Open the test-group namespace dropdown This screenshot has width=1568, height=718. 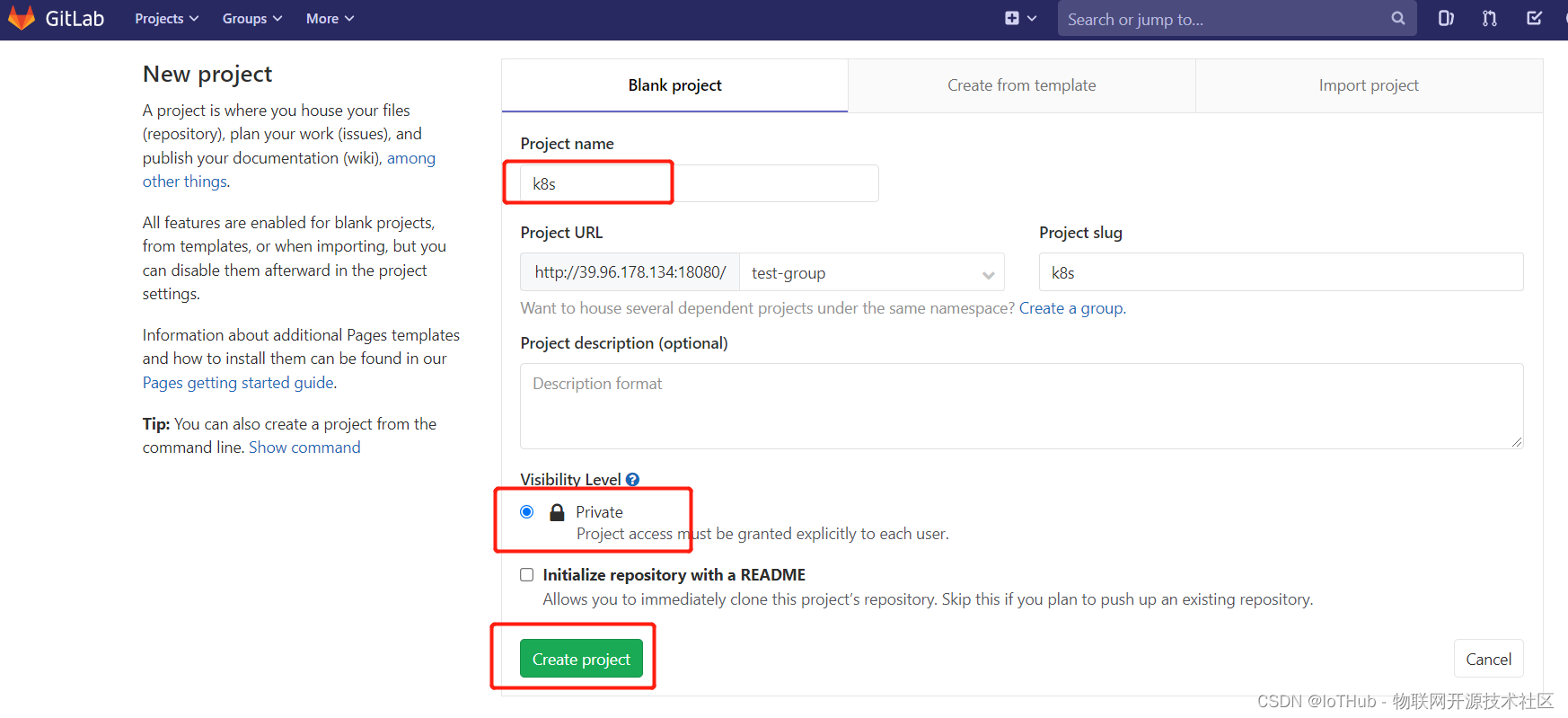872,272
